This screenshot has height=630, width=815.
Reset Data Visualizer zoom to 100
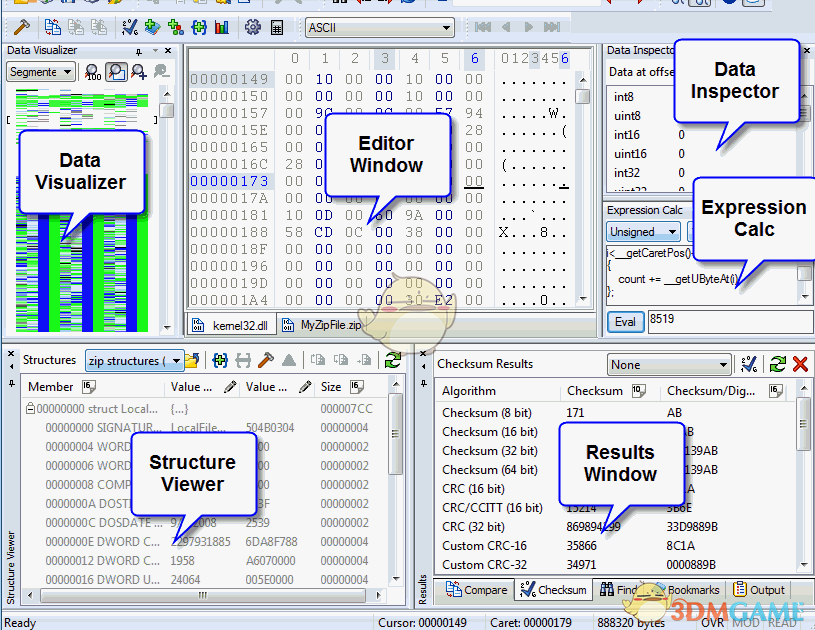pyautogui.click(x=93, y=72)
